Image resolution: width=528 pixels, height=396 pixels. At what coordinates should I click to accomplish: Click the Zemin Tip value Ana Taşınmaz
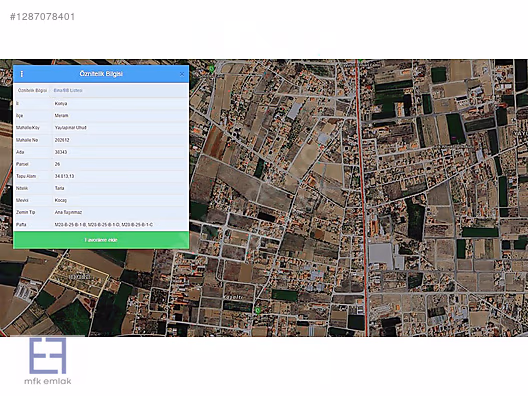pos(68,212)
